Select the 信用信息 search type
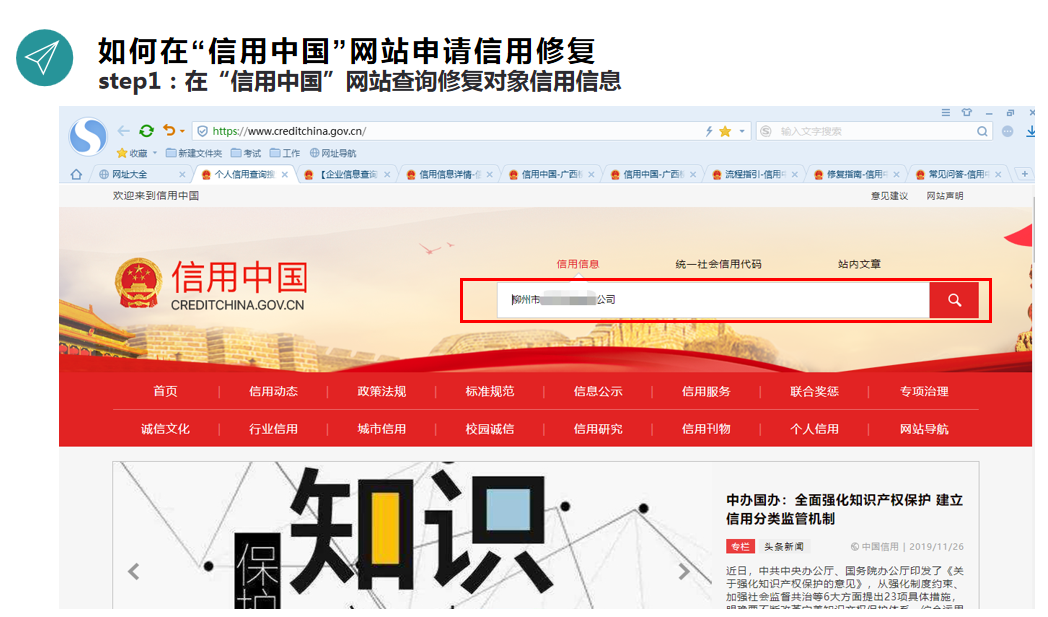The image size is (1048, 617). pyautogui.click(x=577, y=264)
